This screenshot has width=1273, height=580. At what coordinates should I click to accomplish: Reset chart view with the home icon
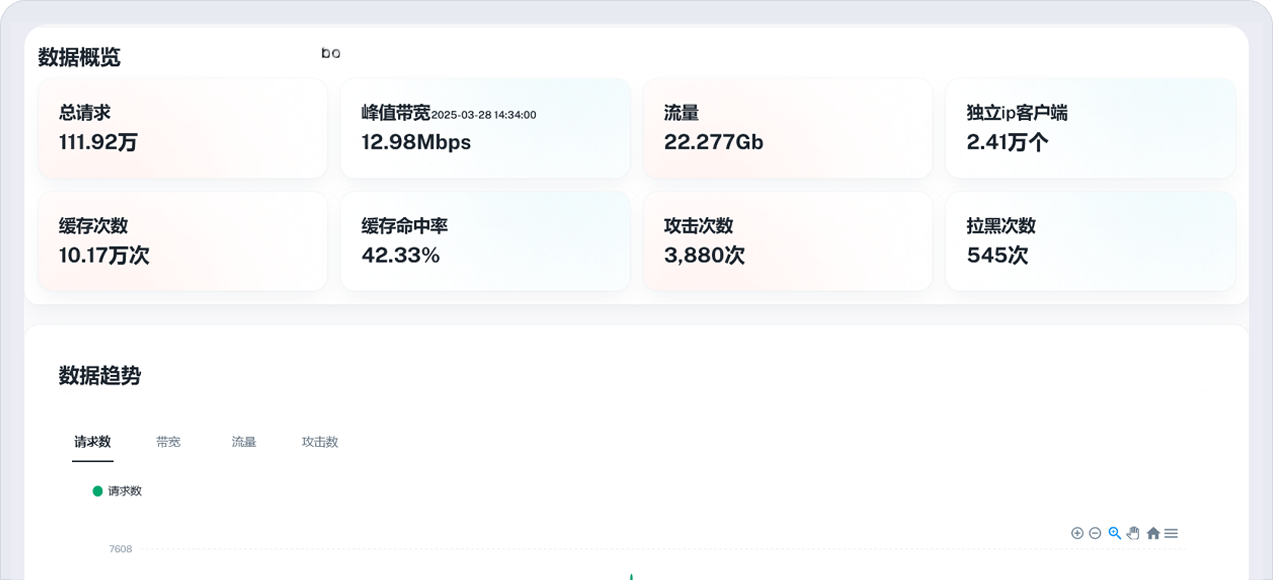point(1152,533)
